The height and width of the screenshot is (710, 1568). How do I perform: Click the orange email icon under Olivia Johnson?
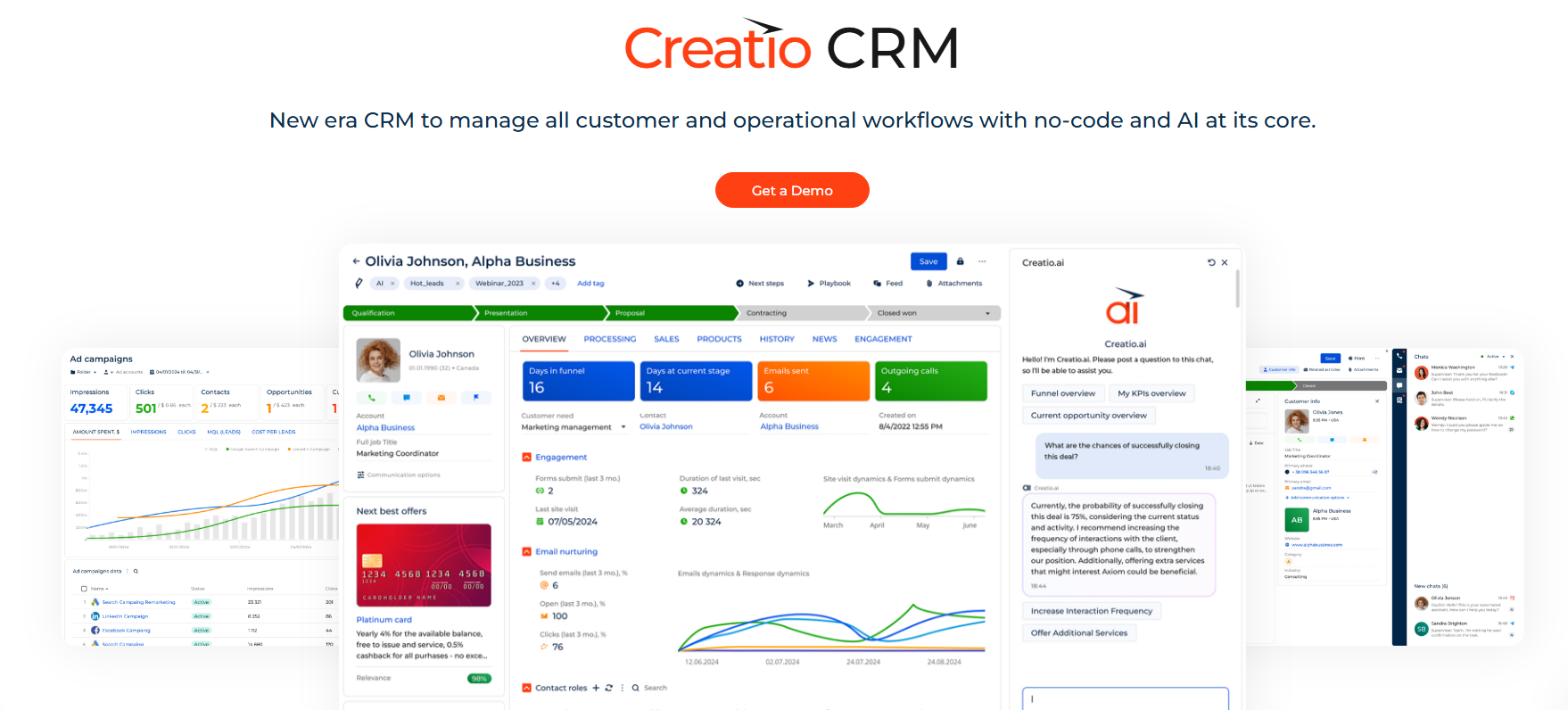[x=441, y=398]
